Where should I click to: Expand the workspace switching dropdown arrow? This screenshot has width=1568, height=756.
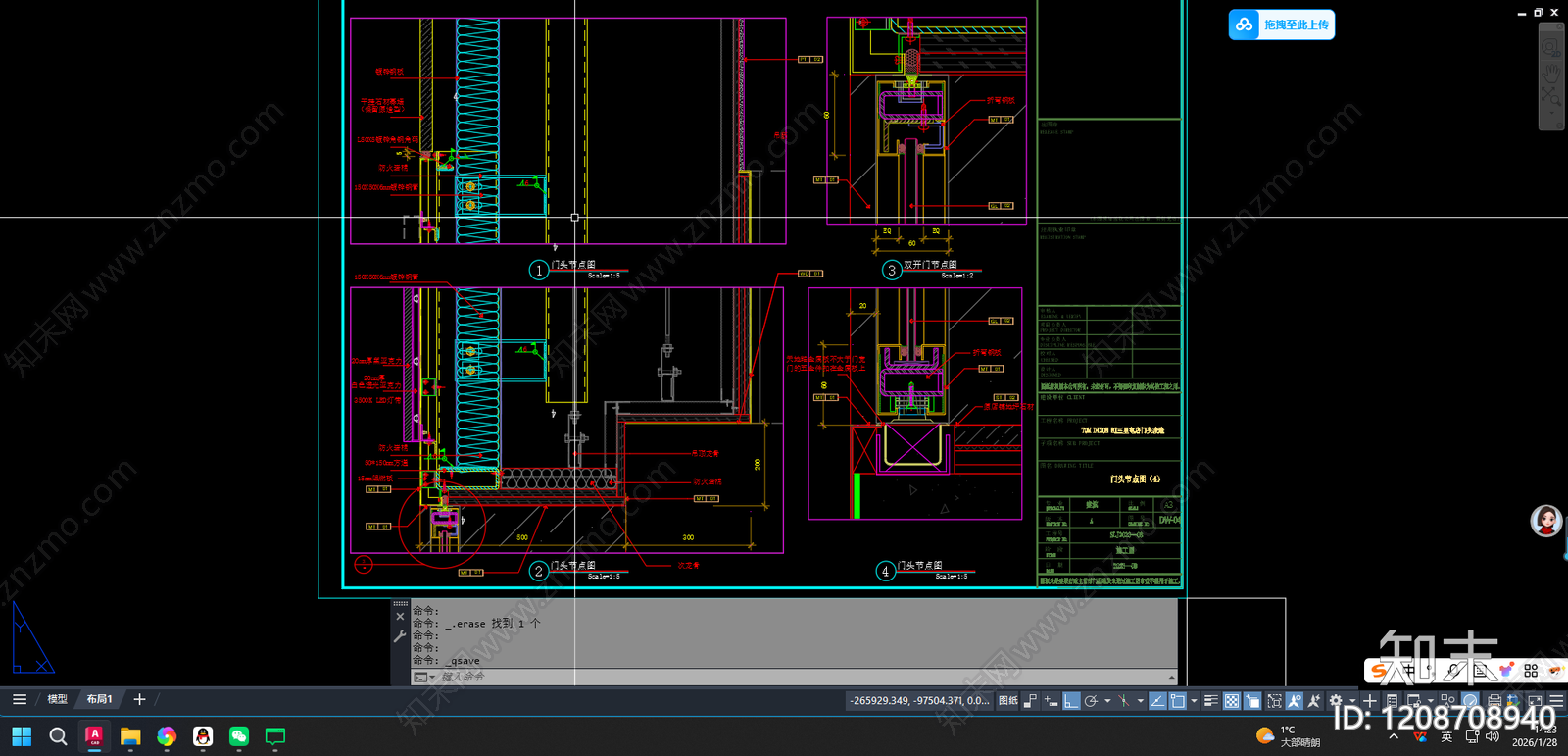[x=1352, y=701]
